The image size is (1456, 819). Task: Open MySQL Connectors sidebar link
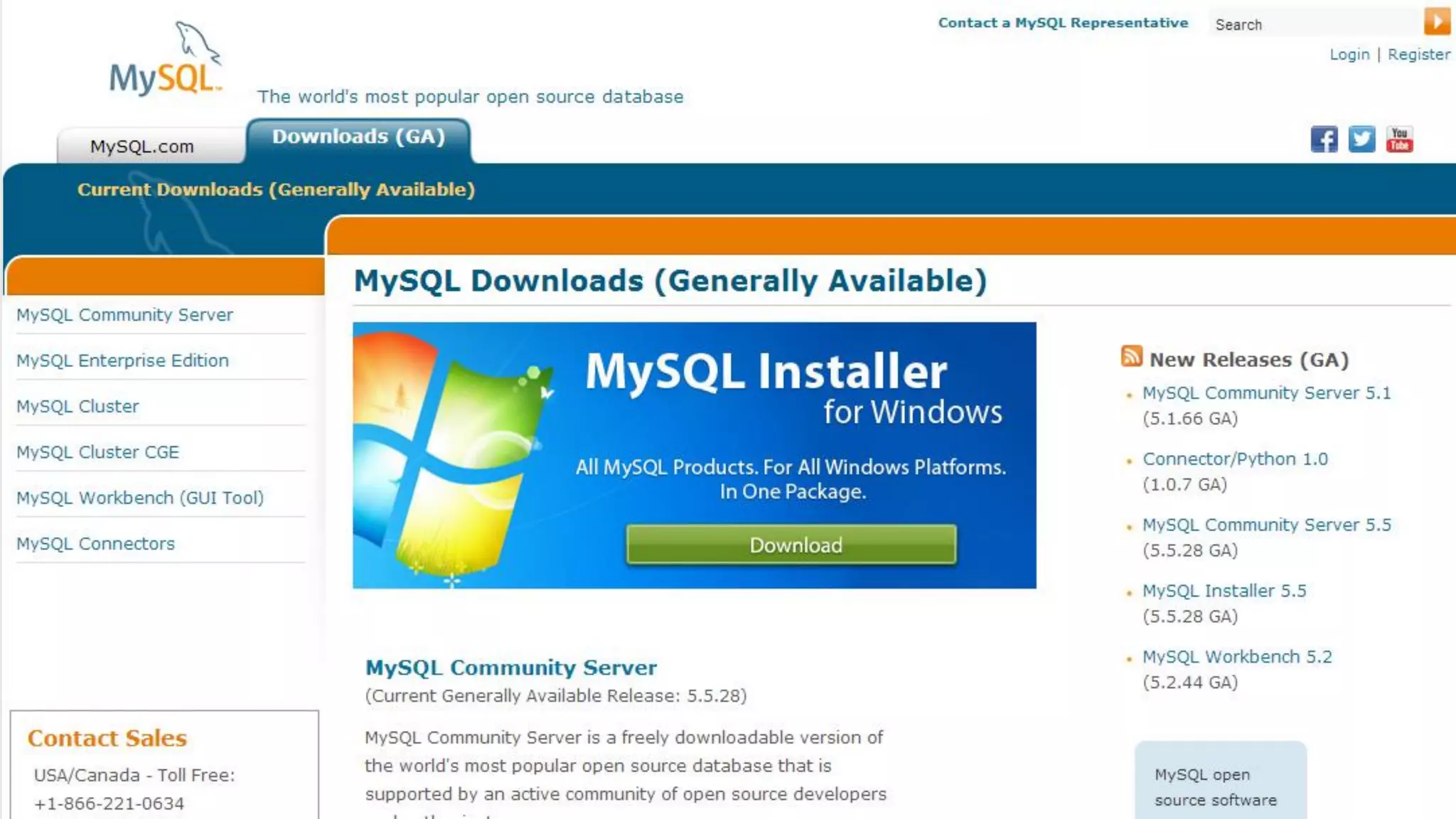tap(95, 544)
